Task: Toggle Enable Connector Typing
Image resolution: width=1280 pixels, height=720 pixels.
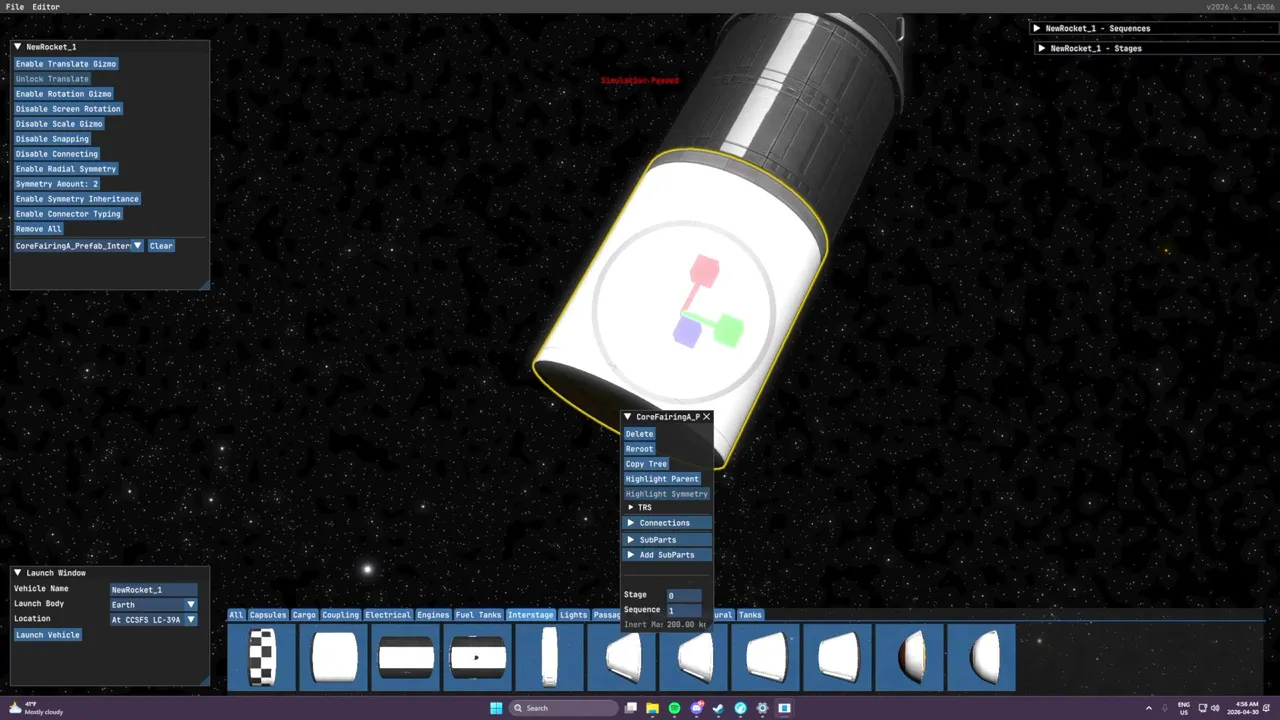Action: [x=68, y=214]
